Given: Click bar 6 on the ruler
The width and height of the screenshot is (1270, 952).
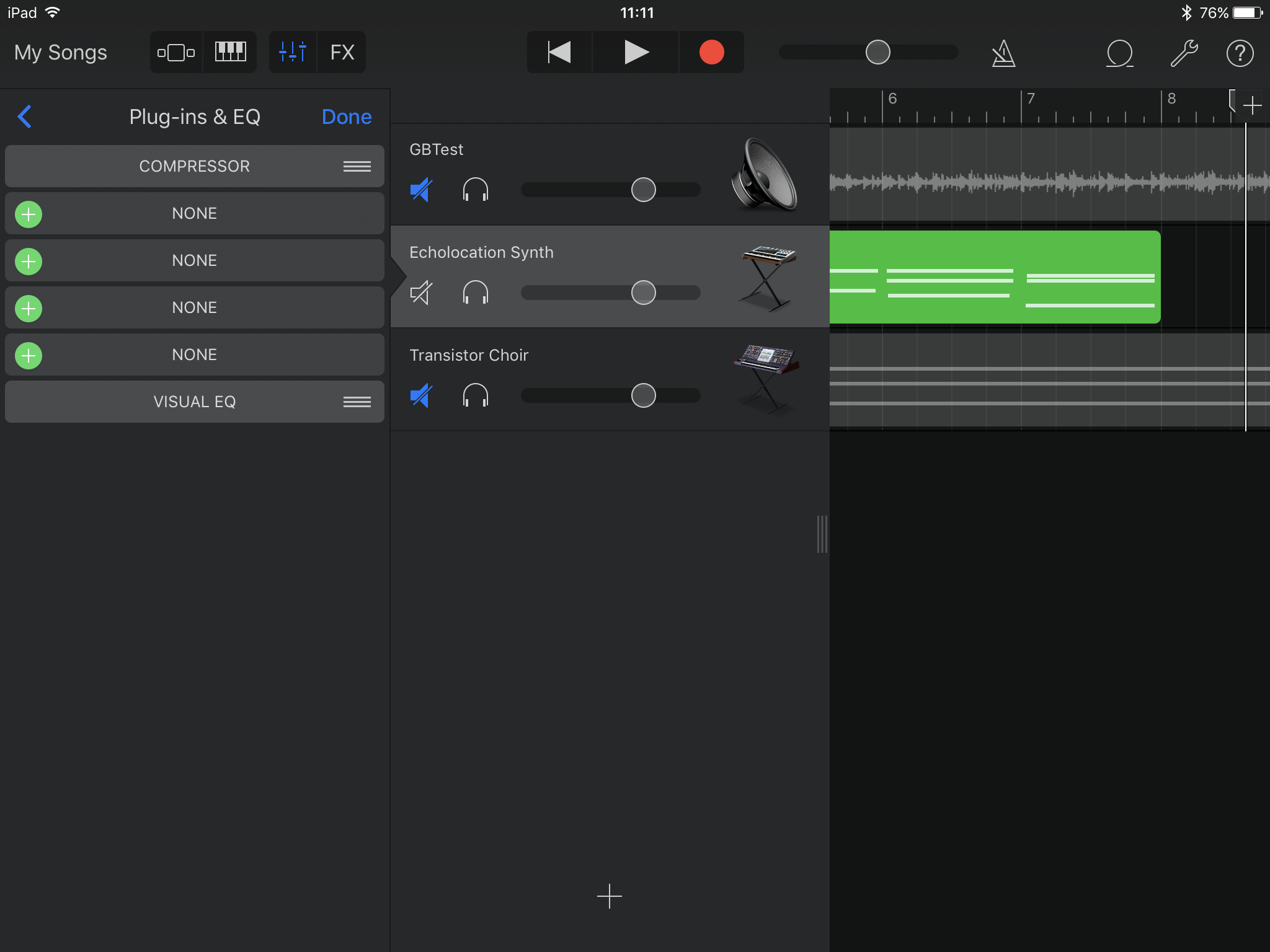Looking at the screenshot, I should point(892,99).
